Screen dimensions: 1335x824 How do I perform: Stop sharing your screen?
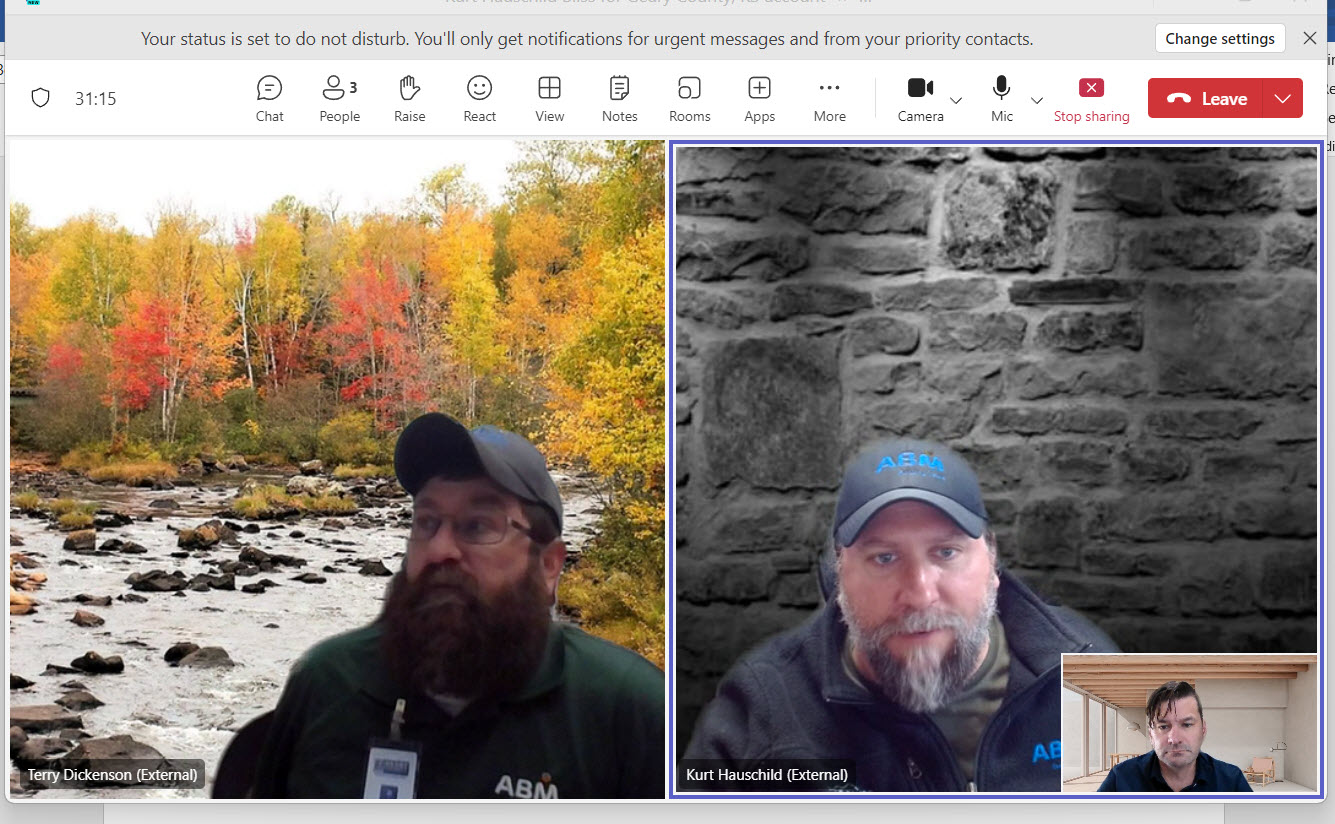[x=1091, y=99]
